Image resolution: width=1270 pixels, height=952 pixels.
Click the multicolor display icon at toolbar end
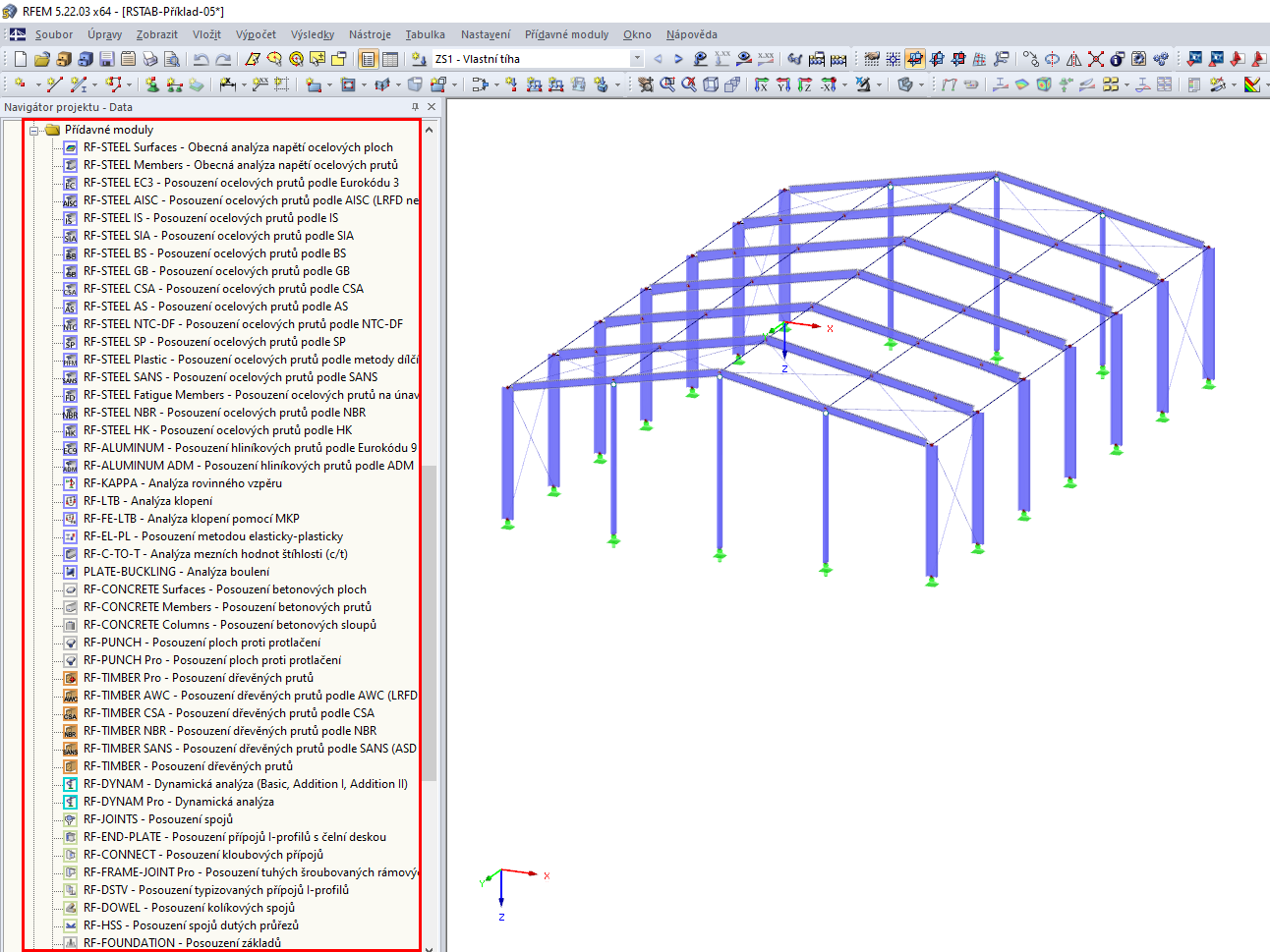point(1251,84)
